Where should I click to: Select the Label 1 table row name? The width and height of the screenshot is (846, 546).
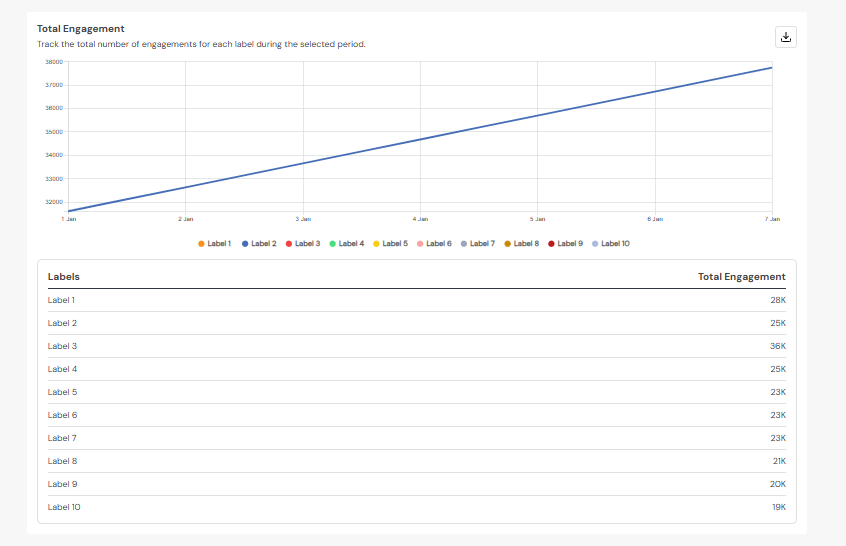click(x=61, y=300)
